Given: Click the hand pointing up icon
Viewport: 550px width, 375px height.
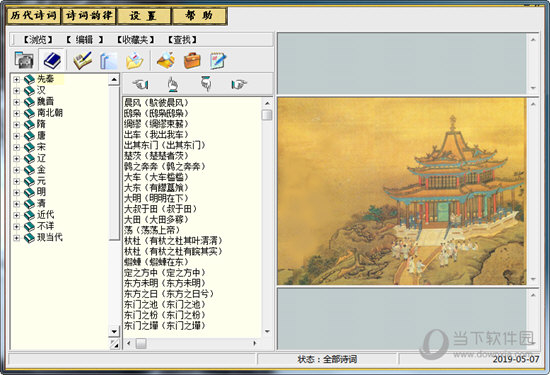Looking at the screenshot, I should (172, 84).
